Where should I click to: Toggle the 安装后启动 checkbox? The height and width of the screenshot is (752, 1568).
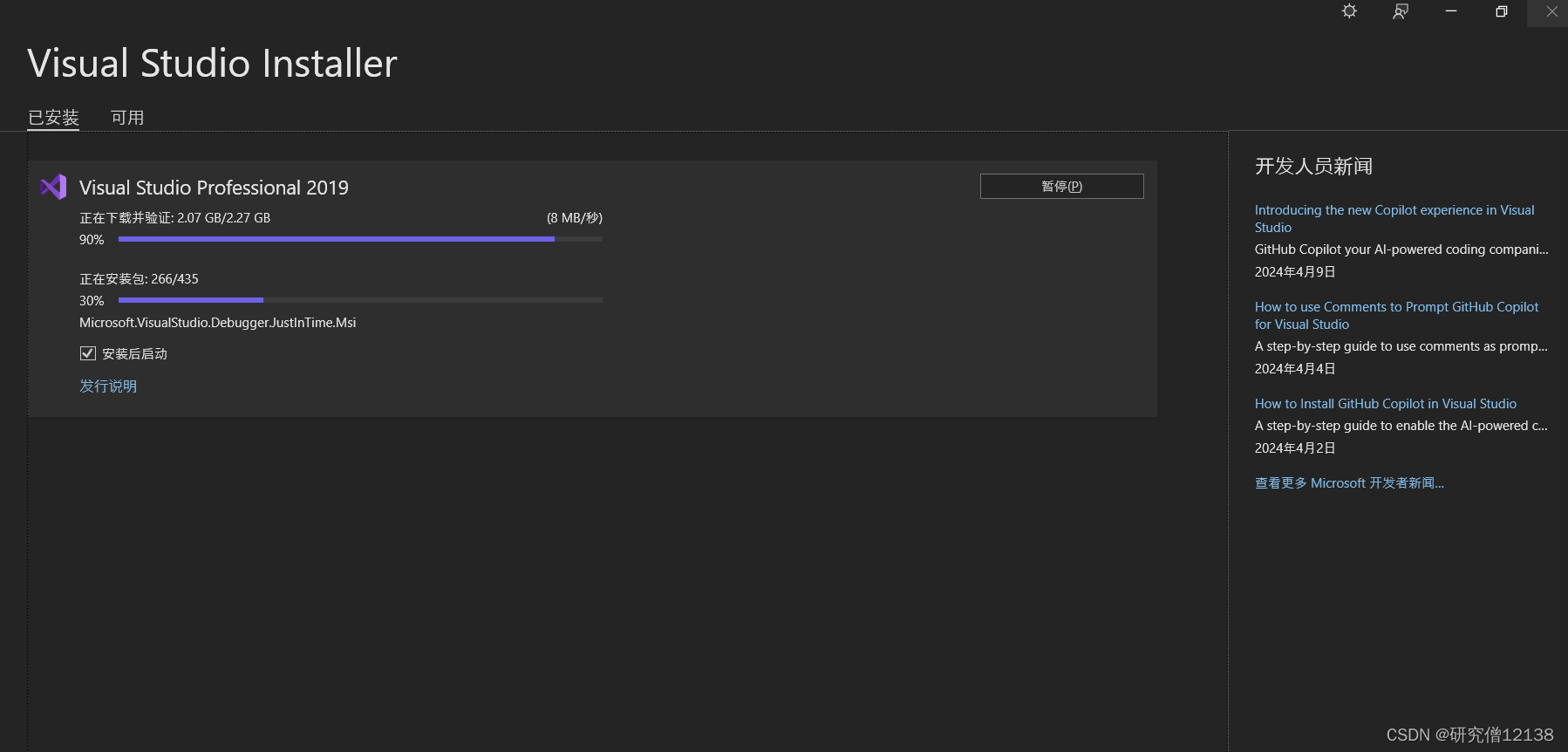(88, 353)
